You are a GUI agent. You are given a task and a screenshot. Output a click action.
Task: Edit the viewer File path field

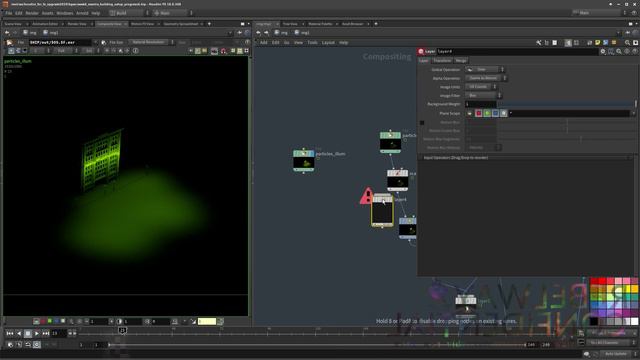(60, 42)
